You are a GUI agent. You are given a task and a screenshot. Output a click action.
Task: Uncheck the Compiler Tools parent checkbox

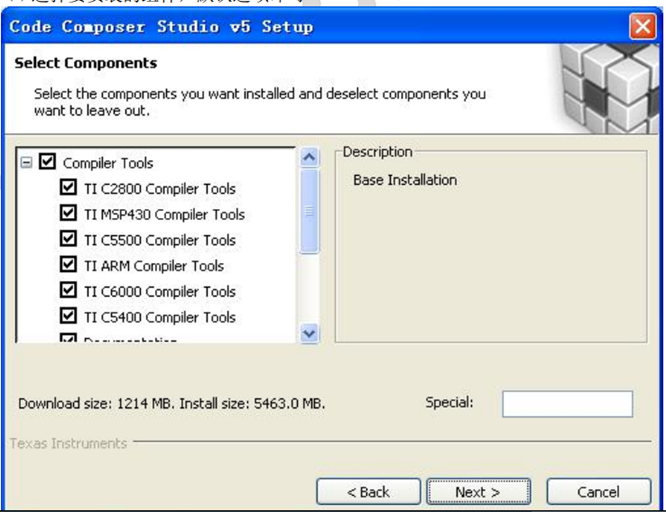(x=47, y=162)
